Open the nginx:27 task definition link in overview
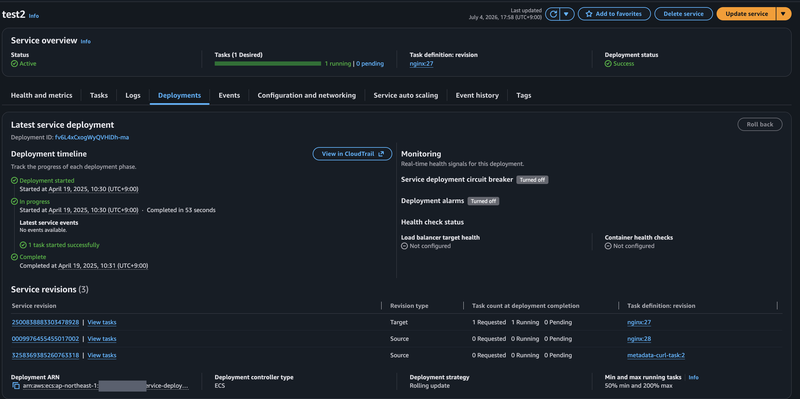Screen dimensions: 800x399 pyautogui.click(x=421, y=64)
